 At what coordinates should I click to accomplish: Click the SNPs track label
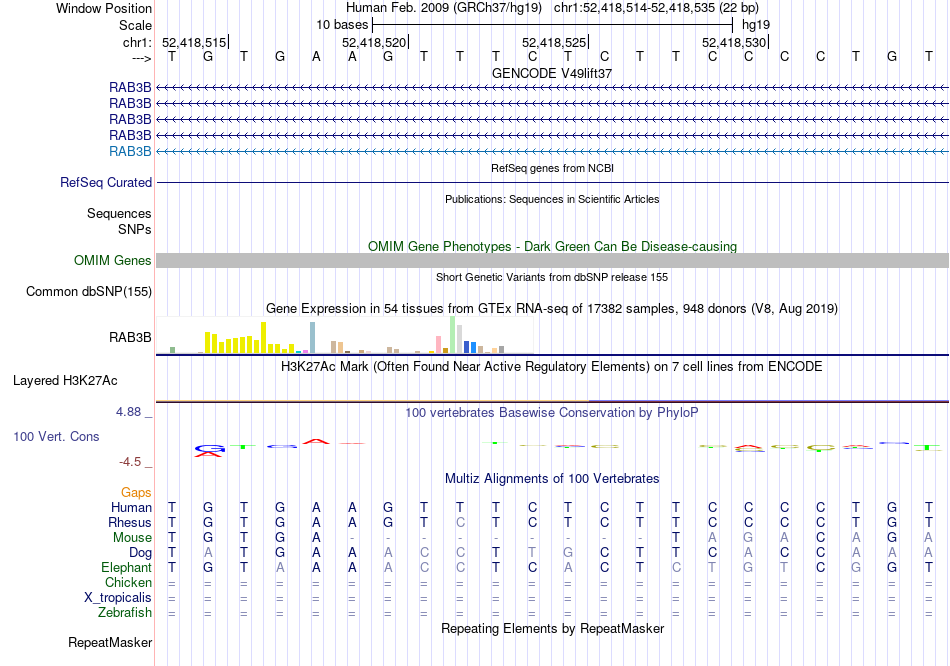point(135,230)
